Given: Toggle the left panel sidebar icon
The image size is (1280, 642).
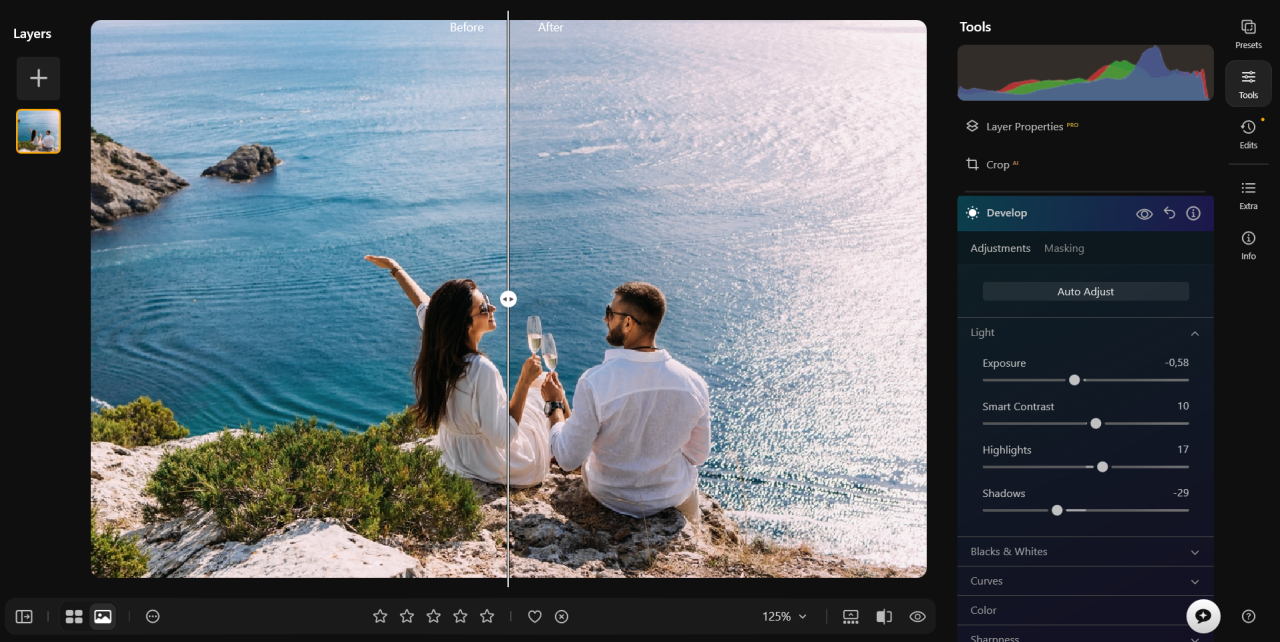Looking at the screenshot, I should click(x=24, y=617).
